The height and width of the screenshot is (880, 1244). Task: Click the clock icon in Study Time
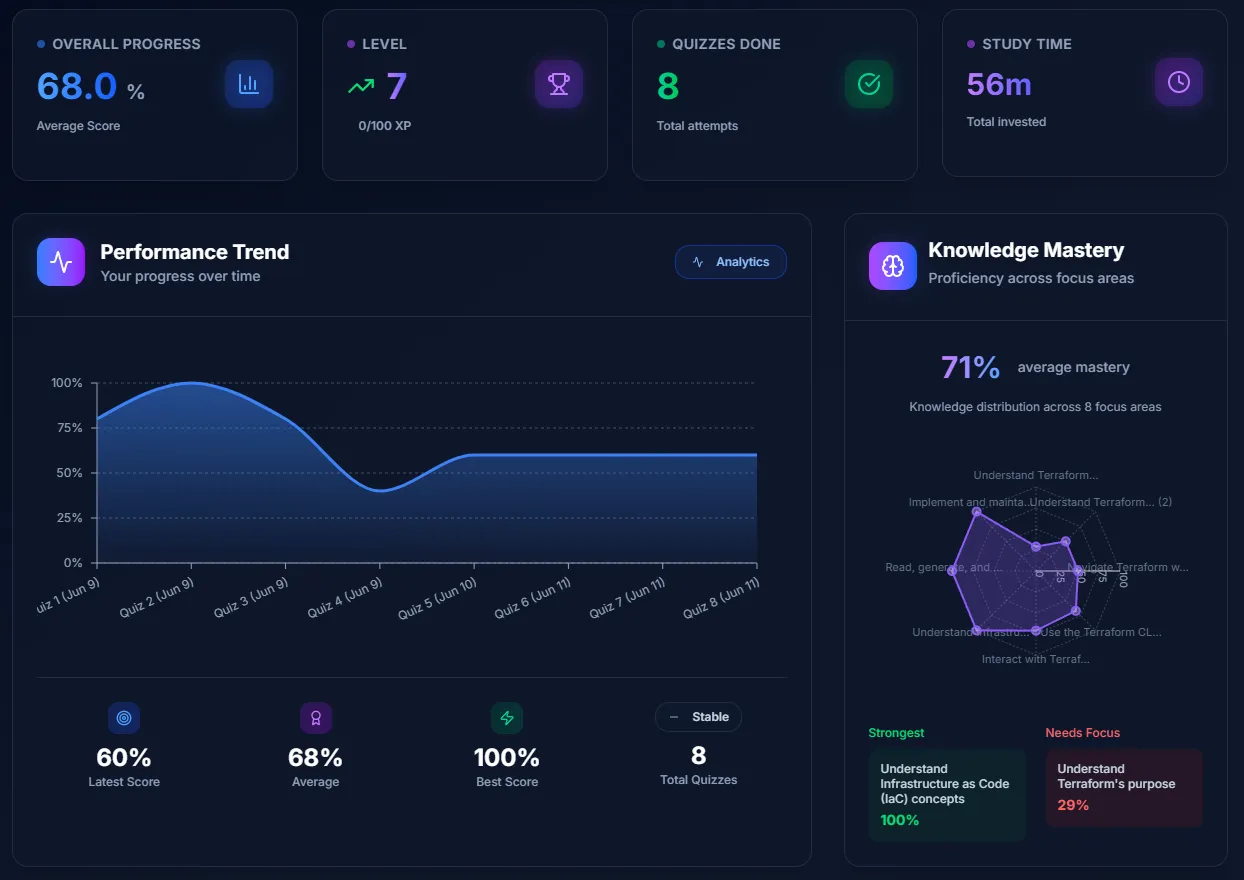[x=1178, y=82]
